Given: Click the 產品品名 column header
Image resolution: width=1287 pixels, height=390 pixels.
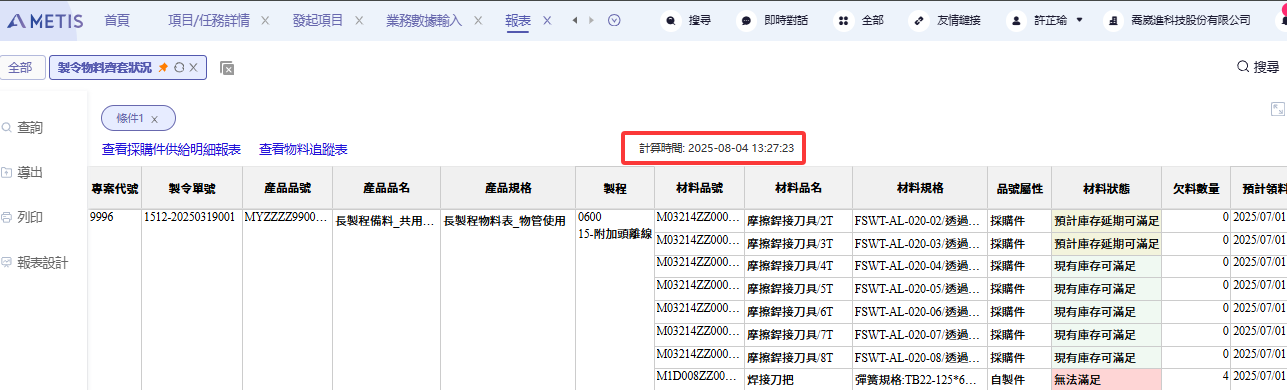Looking at the screenshot, I should tap(386, 188).
